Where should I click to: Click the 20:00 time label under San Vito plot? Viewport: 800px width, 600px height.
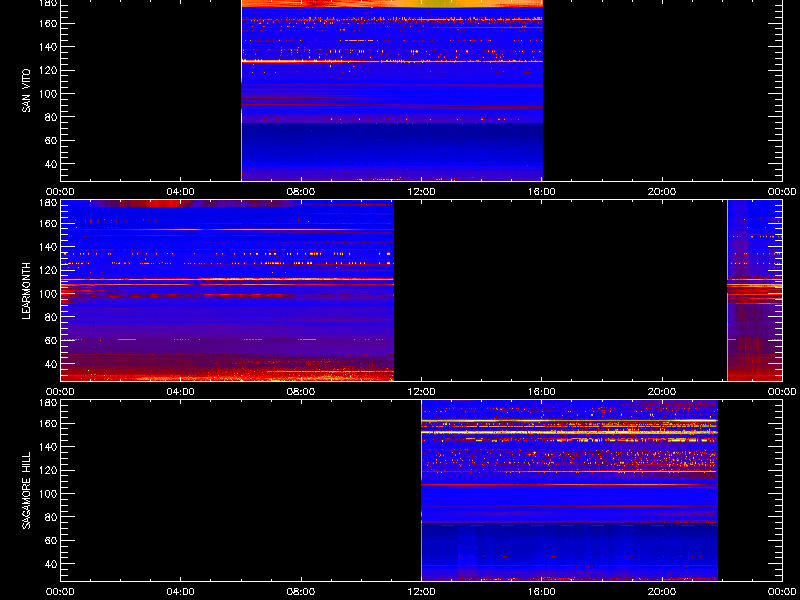662,192
